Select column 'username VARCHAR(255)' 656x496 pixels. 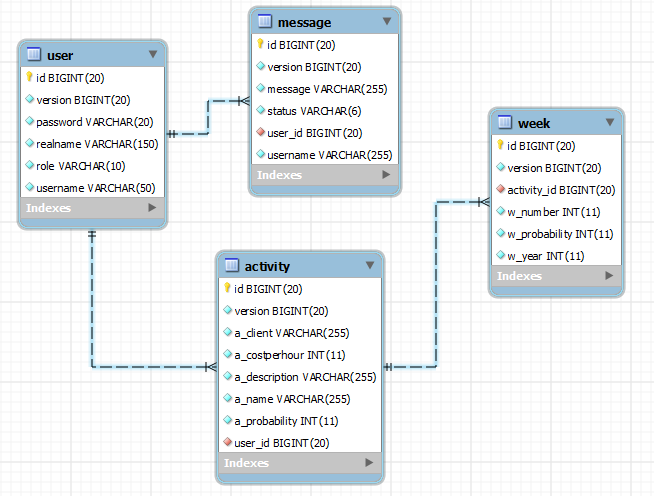tap(330, 155)
